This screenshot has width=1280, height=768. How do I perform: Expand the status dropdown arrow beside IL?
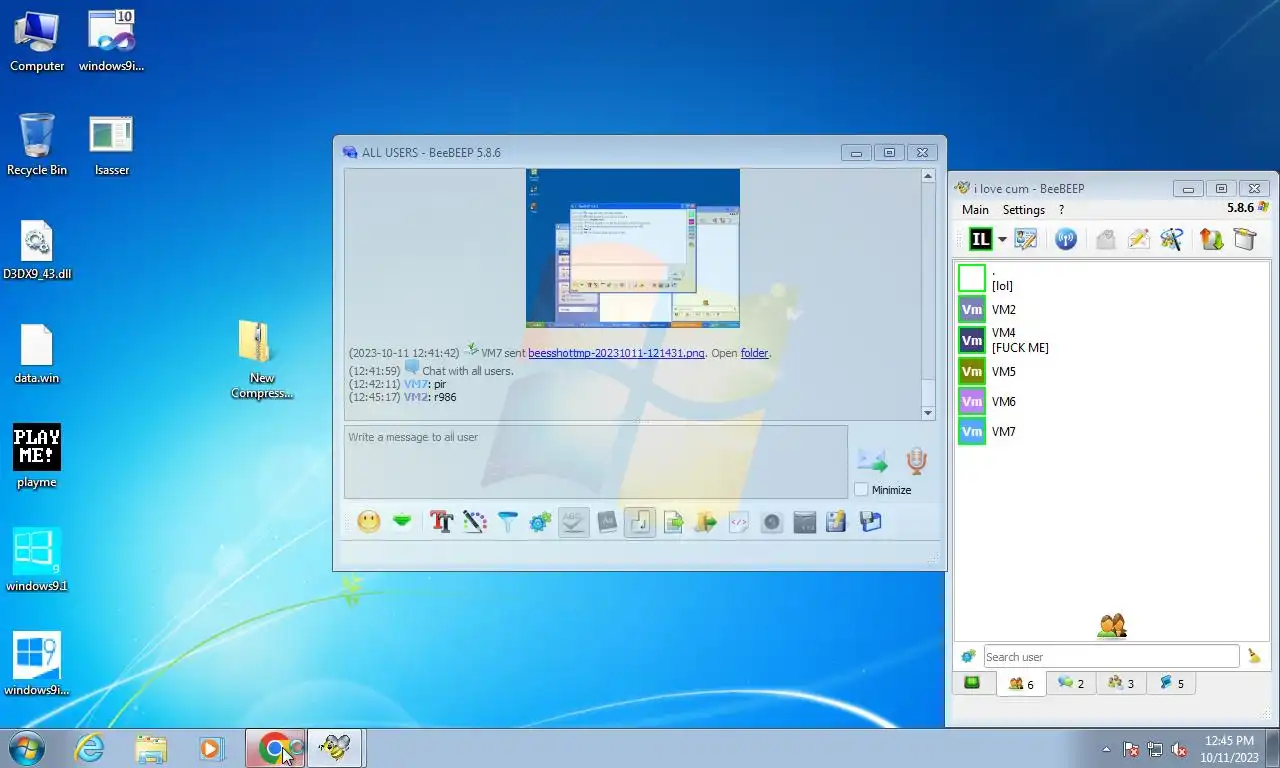tap(1002, 240)
